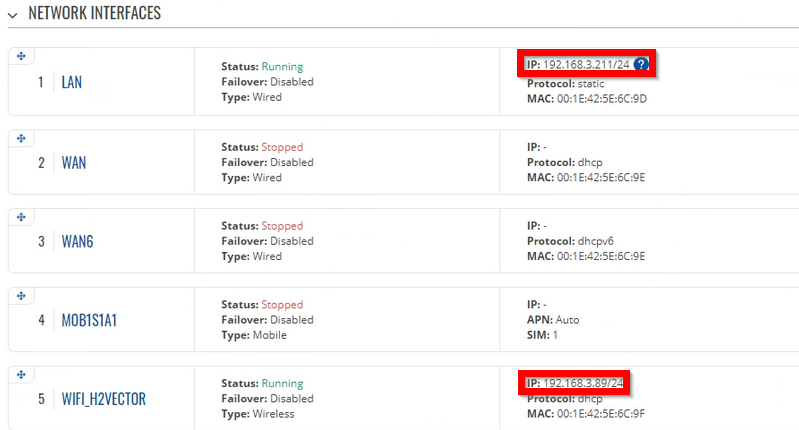The width and height of the screenshot is (799, 430).
Task: Click the move handle icon for WIFI_H2VECTOR row
Action: pyautogui.click(x=21, y=374)
